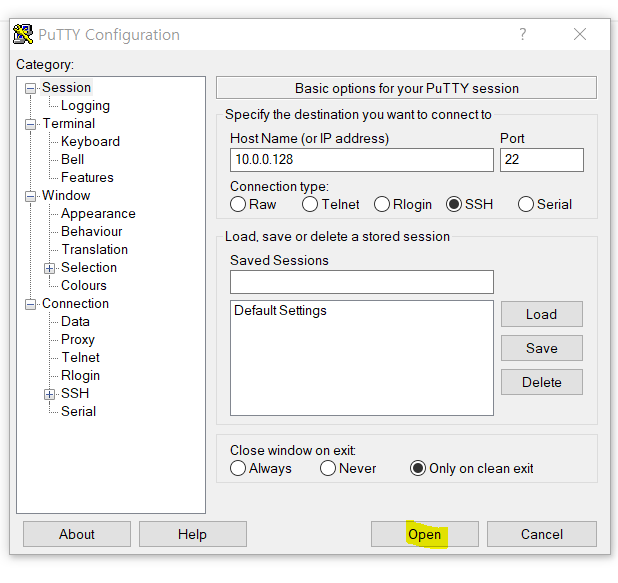Collapse the Connection tree node
This screenshot has width=618, height=583.
pyautogui.click(x=30, y=304)
